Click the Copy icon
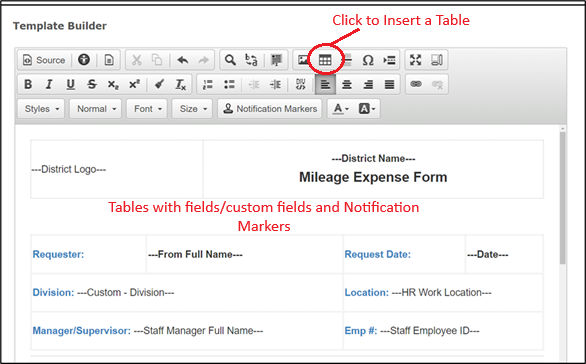 (157, 60)
